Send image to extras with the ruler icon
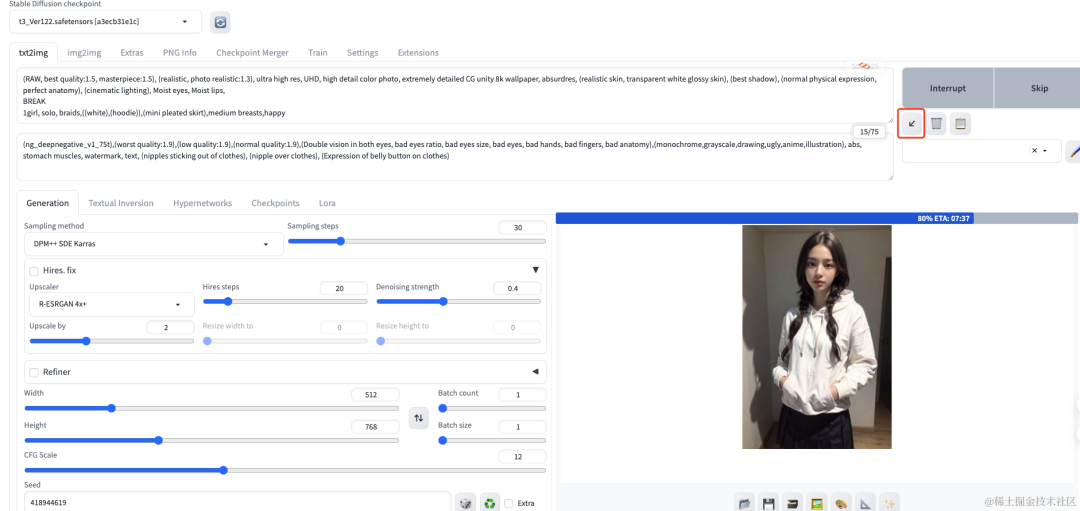The height and width of the screenshot is (511, 1080). pos(865,503)
